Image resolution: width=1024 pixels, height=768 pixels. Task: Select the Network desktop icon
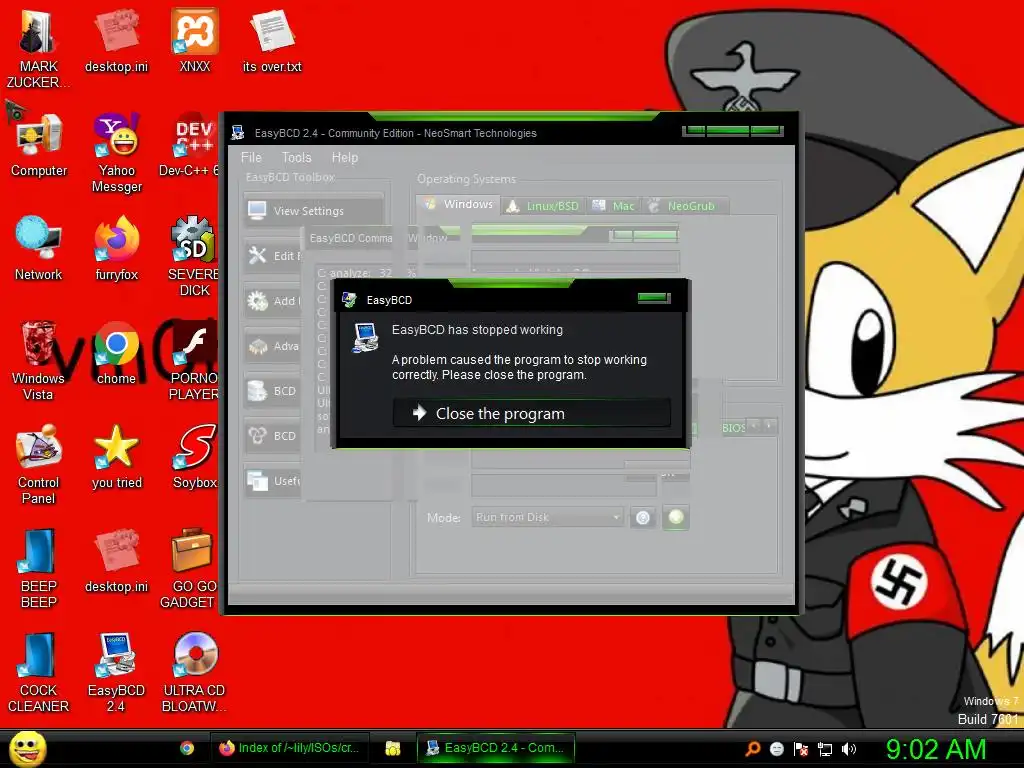click(39, 250)
